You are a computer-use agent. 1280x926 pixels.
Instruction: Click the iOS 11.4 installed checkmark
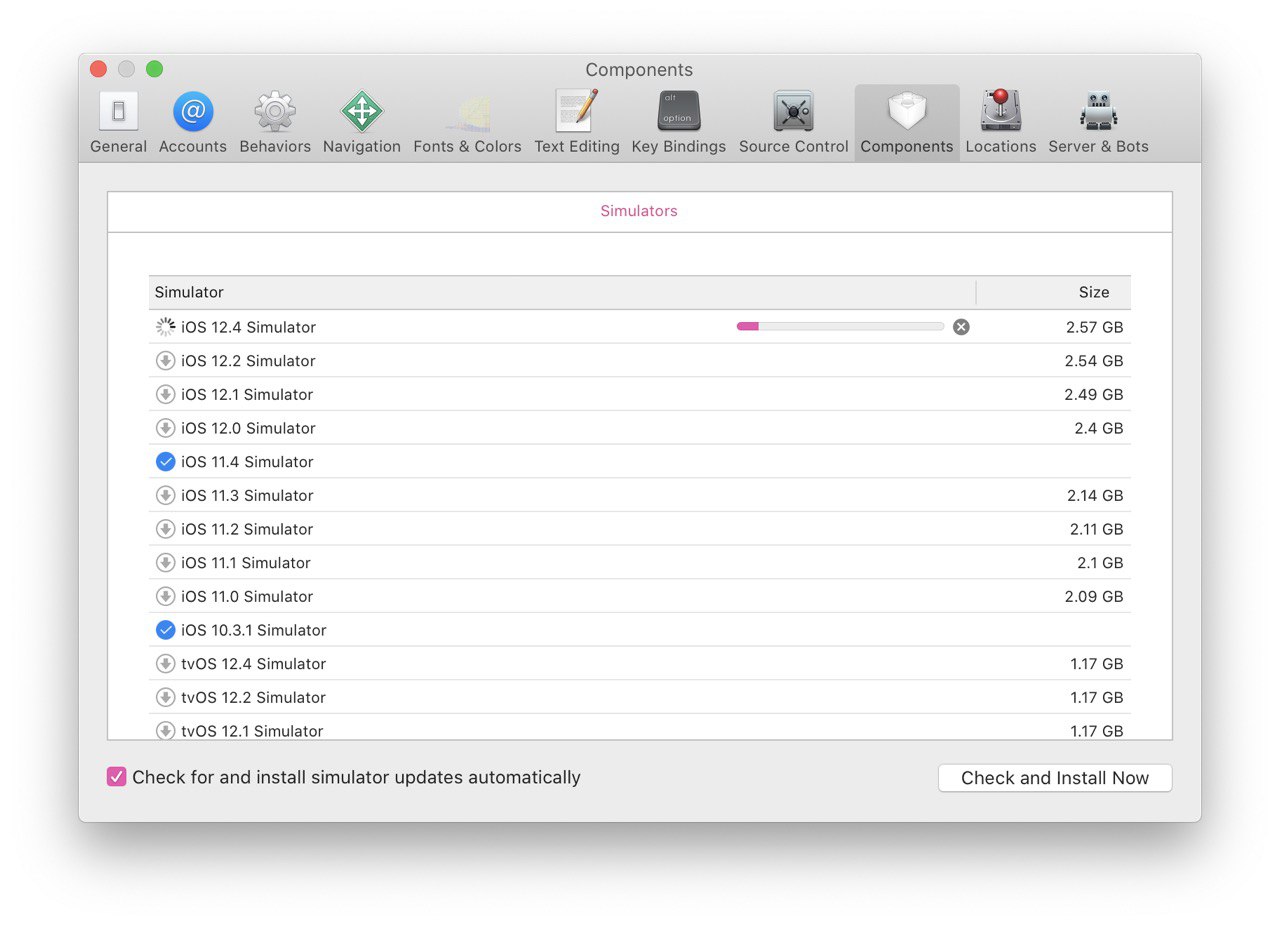coord(166,462)
